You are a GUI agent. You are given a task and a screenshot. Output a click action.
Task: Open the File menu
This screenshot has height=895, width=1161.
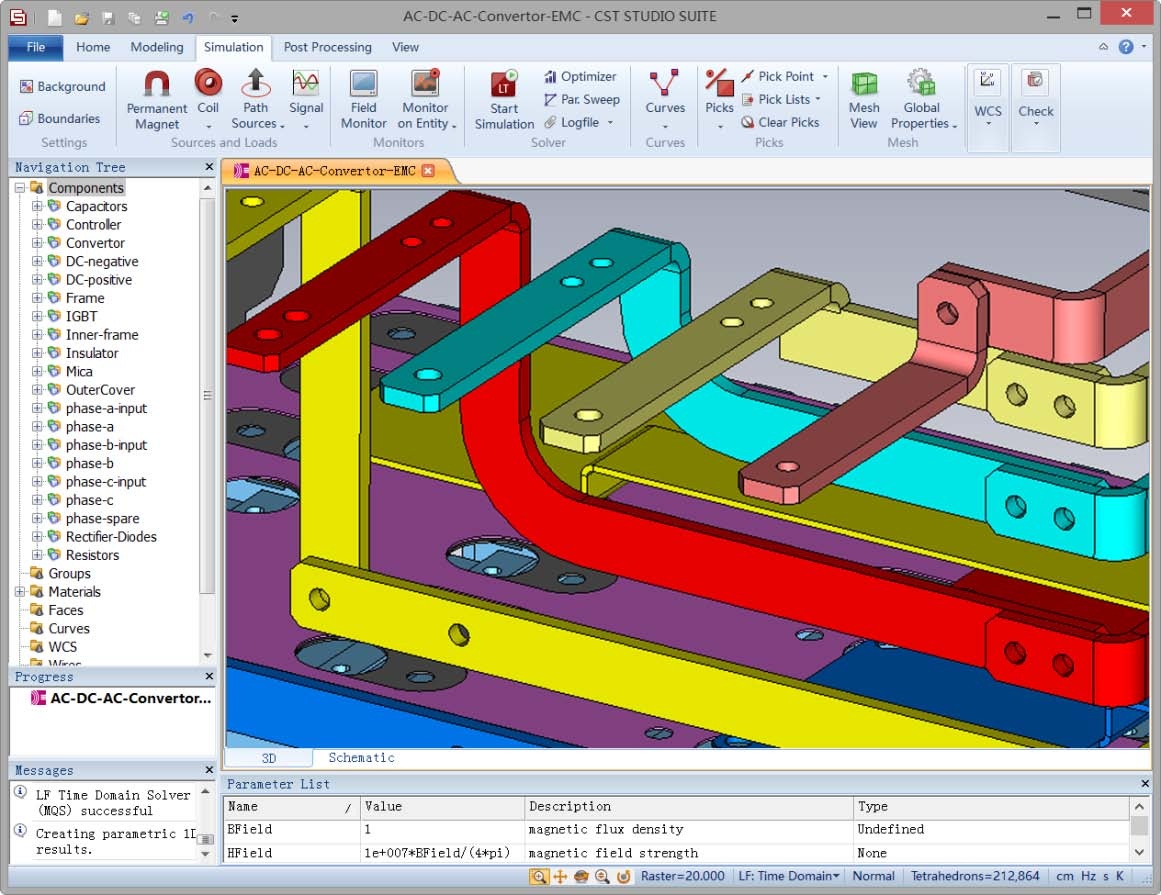(36, 47)
